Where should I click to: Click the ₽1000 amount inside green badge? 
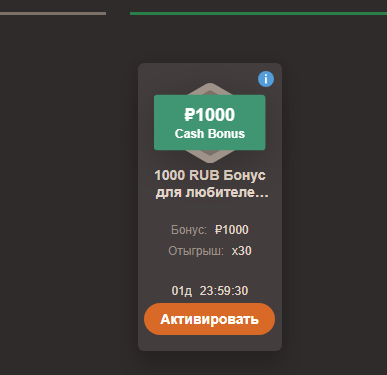coord(210,115)
